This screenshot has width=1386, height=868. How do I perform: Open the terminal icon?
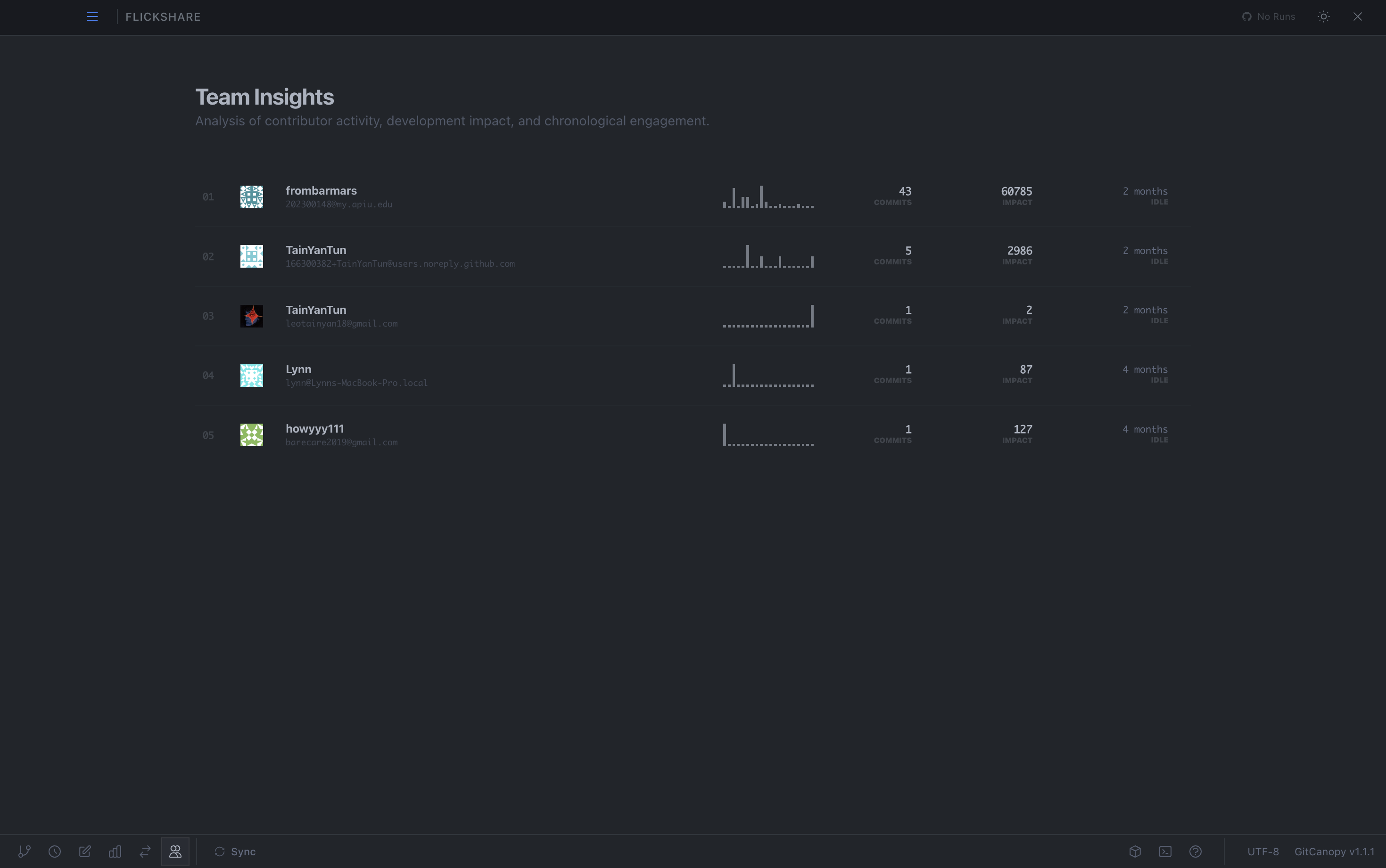click(x=1165, y=852)
